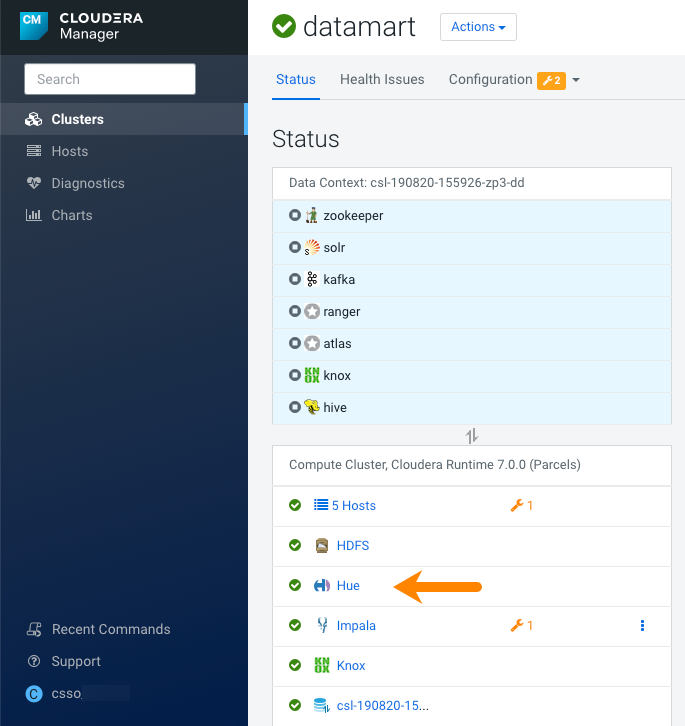Open the Impala service link
The height and width of the screenshot is (726, 685).
click(x=356, y=626)
